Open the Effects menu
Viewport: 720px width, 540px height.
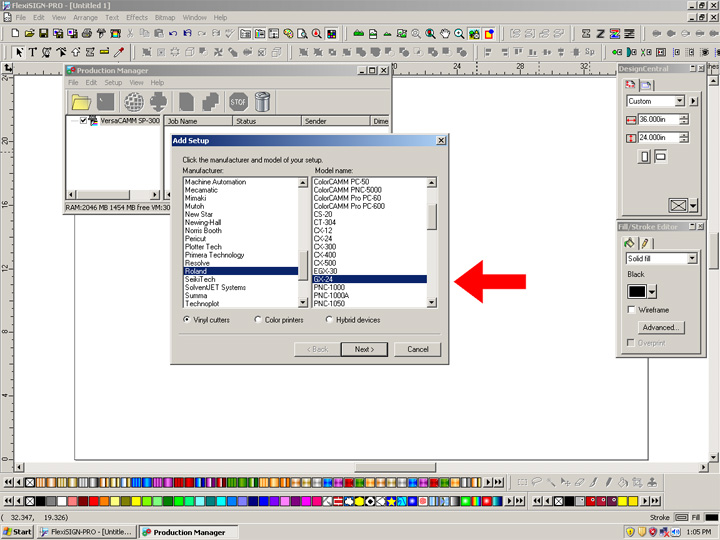click(137, 17)
